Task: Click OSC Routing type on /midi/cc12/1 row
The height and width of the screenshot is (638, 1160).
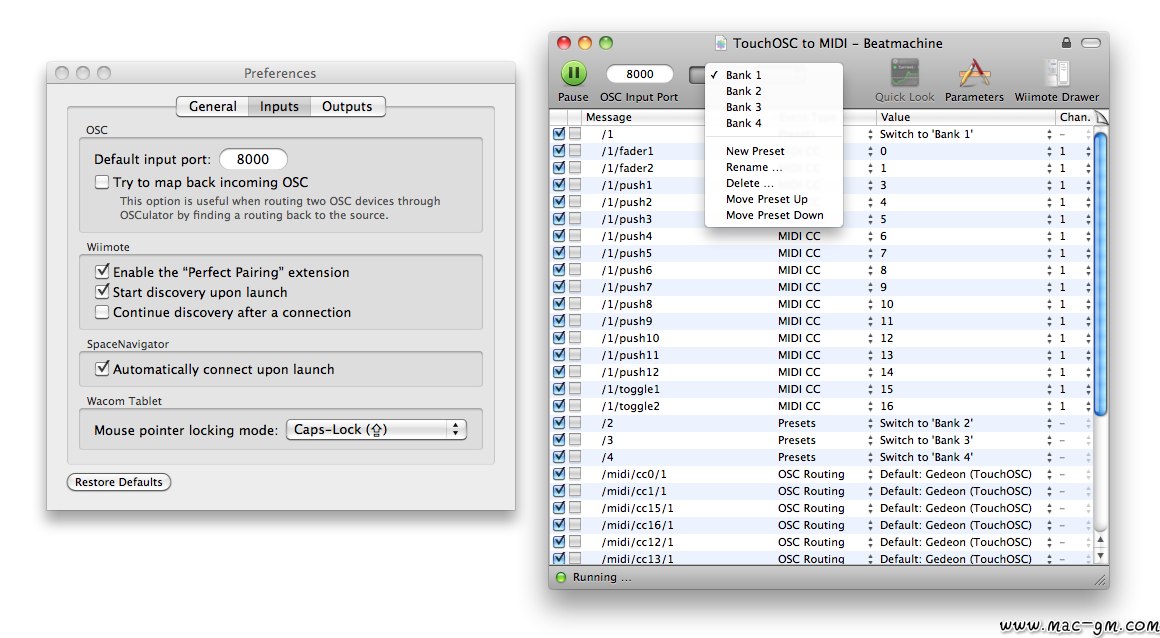Action: 811,543
